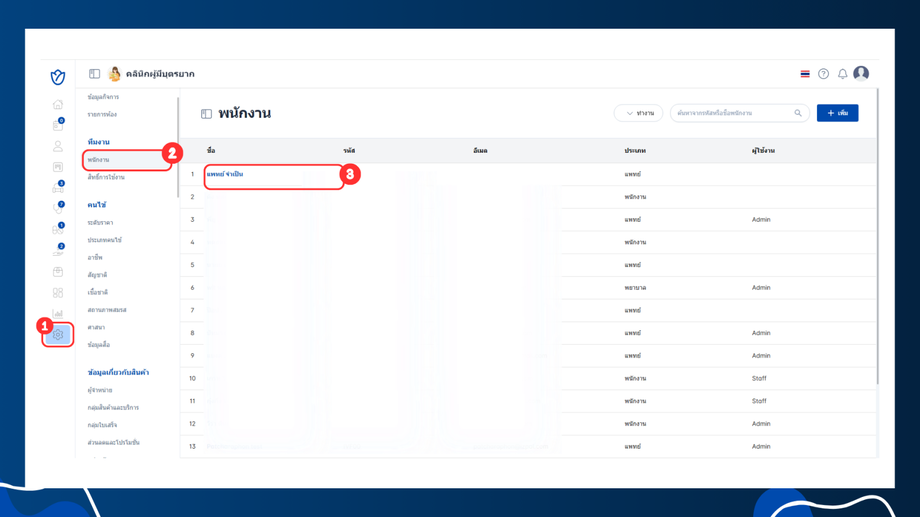The width and height of the screenshot is (920, 517).
Task: Open the sofa icon with badge 3
Action: (58, 188)
